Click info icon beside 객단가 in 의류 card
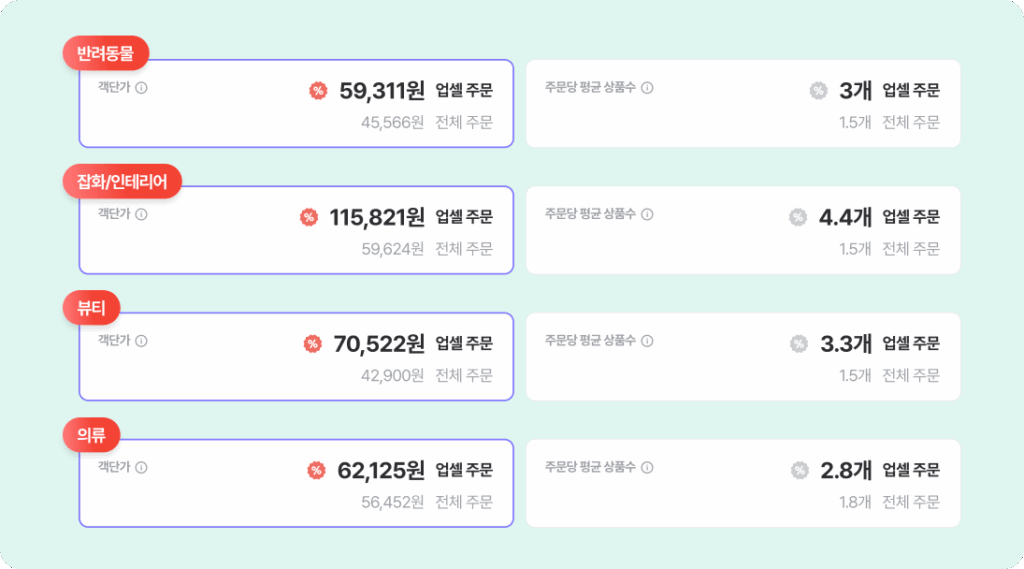 (141, 467)
